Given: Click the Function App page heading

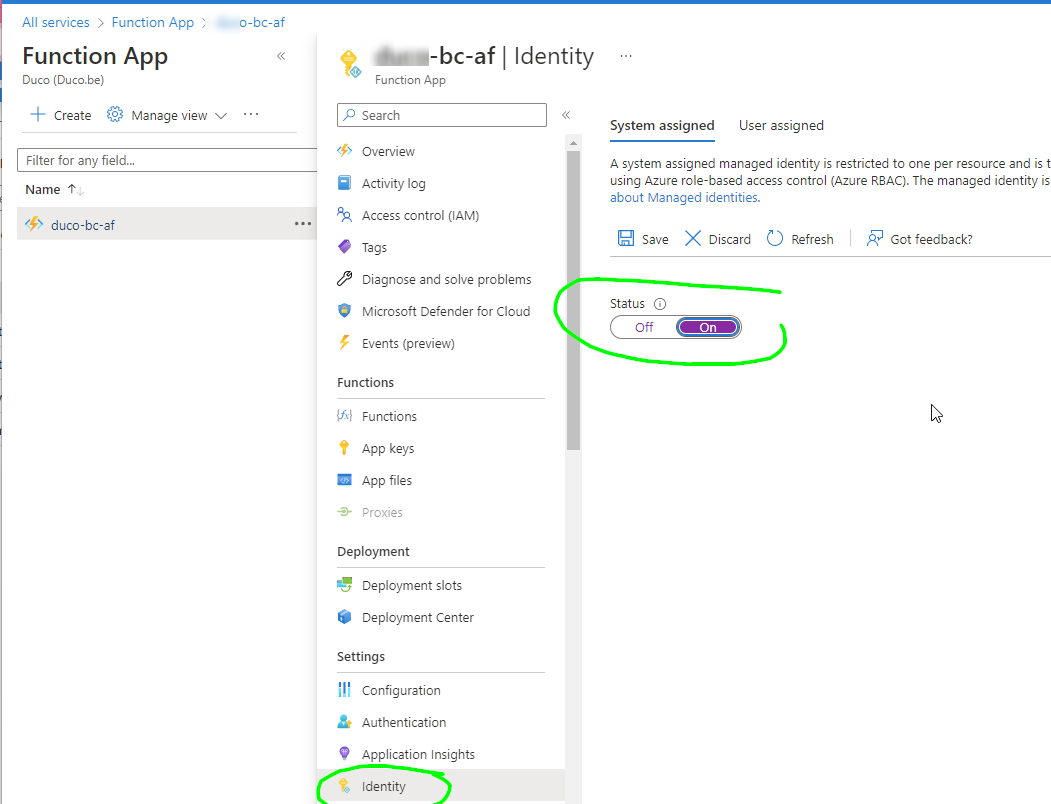Looking at the screenshot, I should [95, 56].
